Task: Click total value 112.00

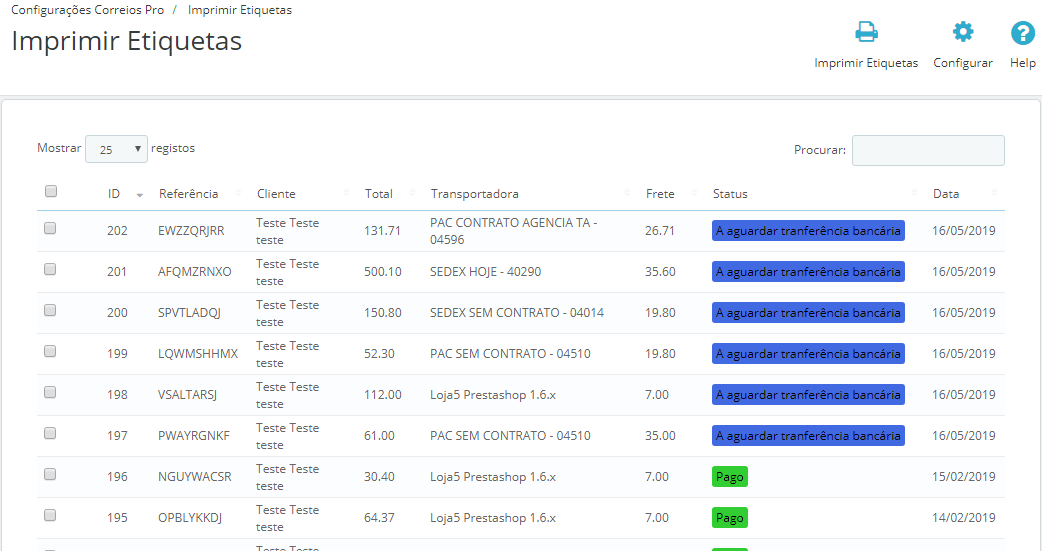Action: click(x=383, y=395)
